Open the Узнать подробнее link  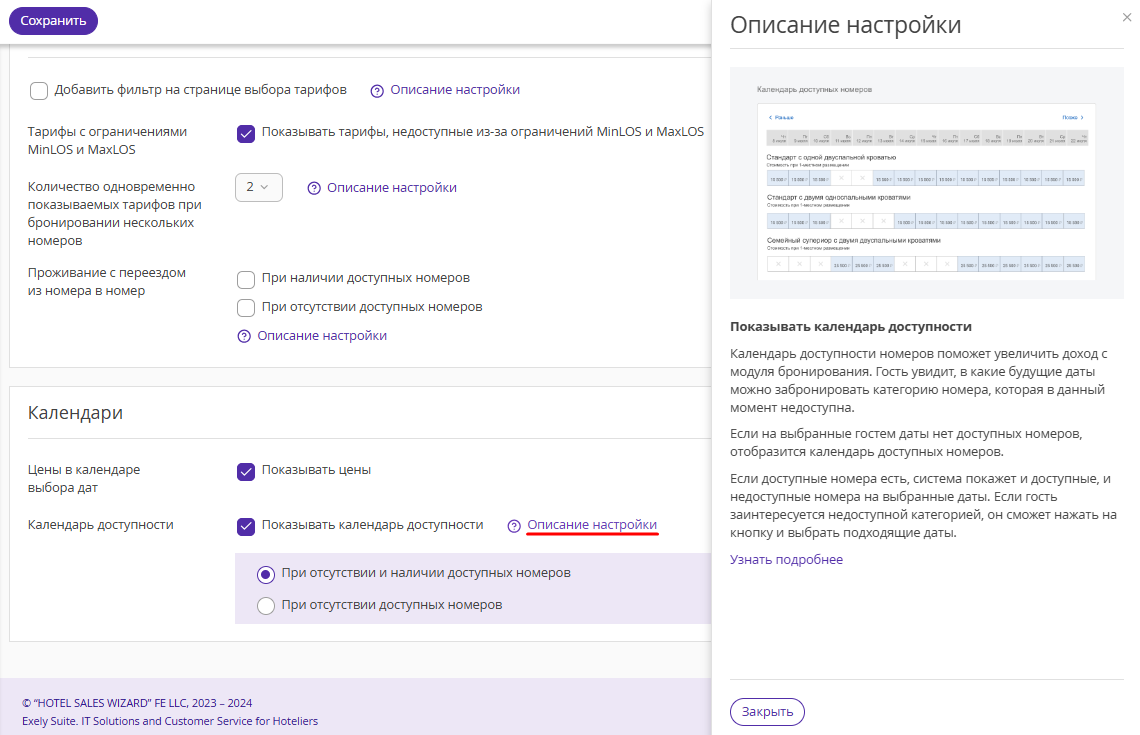[786, 560]
